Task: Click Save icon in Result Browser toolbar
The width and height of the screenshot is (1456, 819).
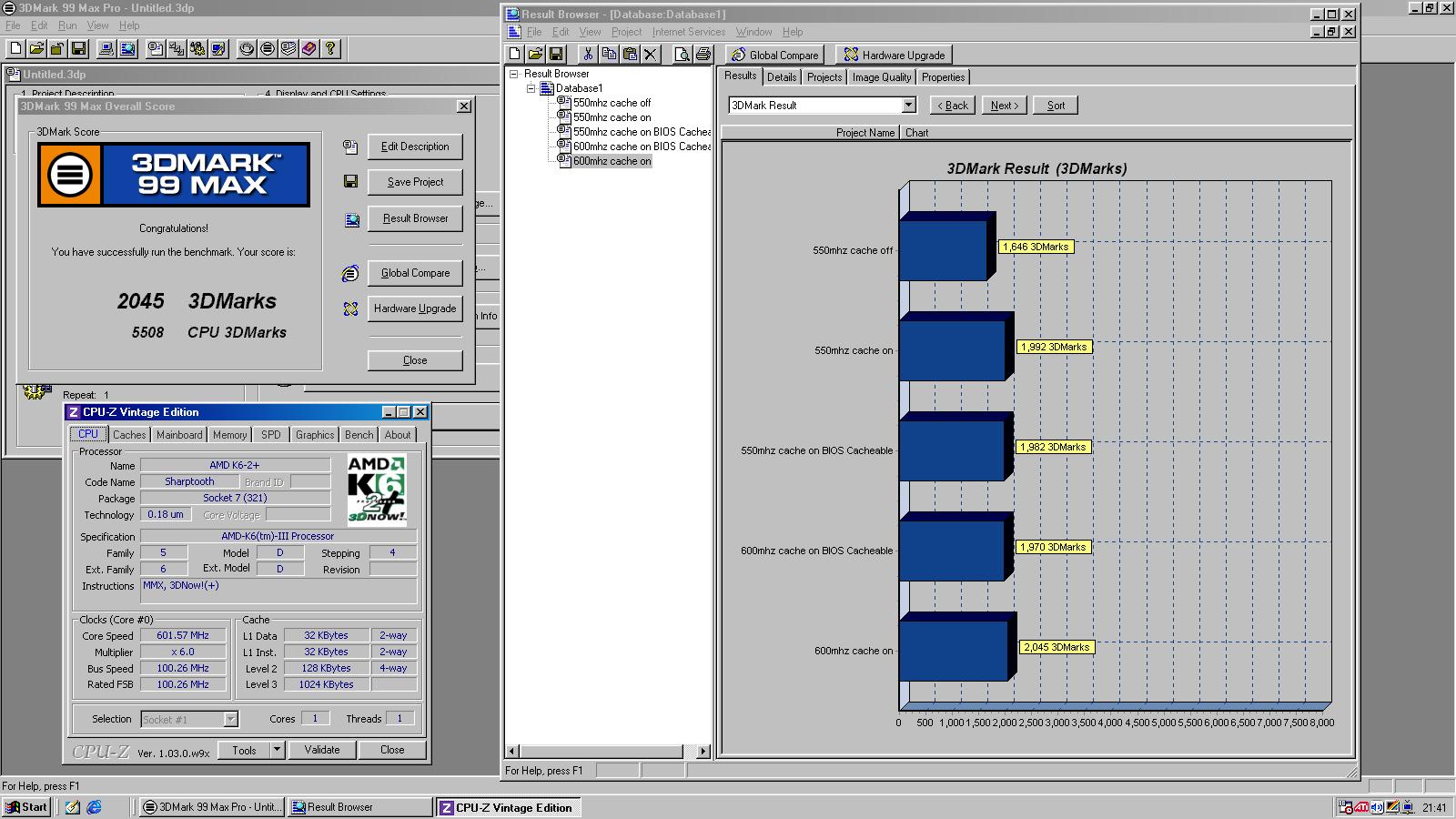Action: 556,54
